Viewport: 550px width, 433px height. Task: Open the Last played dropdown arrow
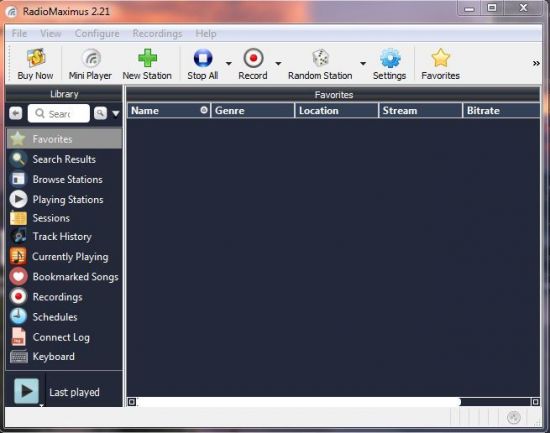pyautogui.click(x=41, y=405)
